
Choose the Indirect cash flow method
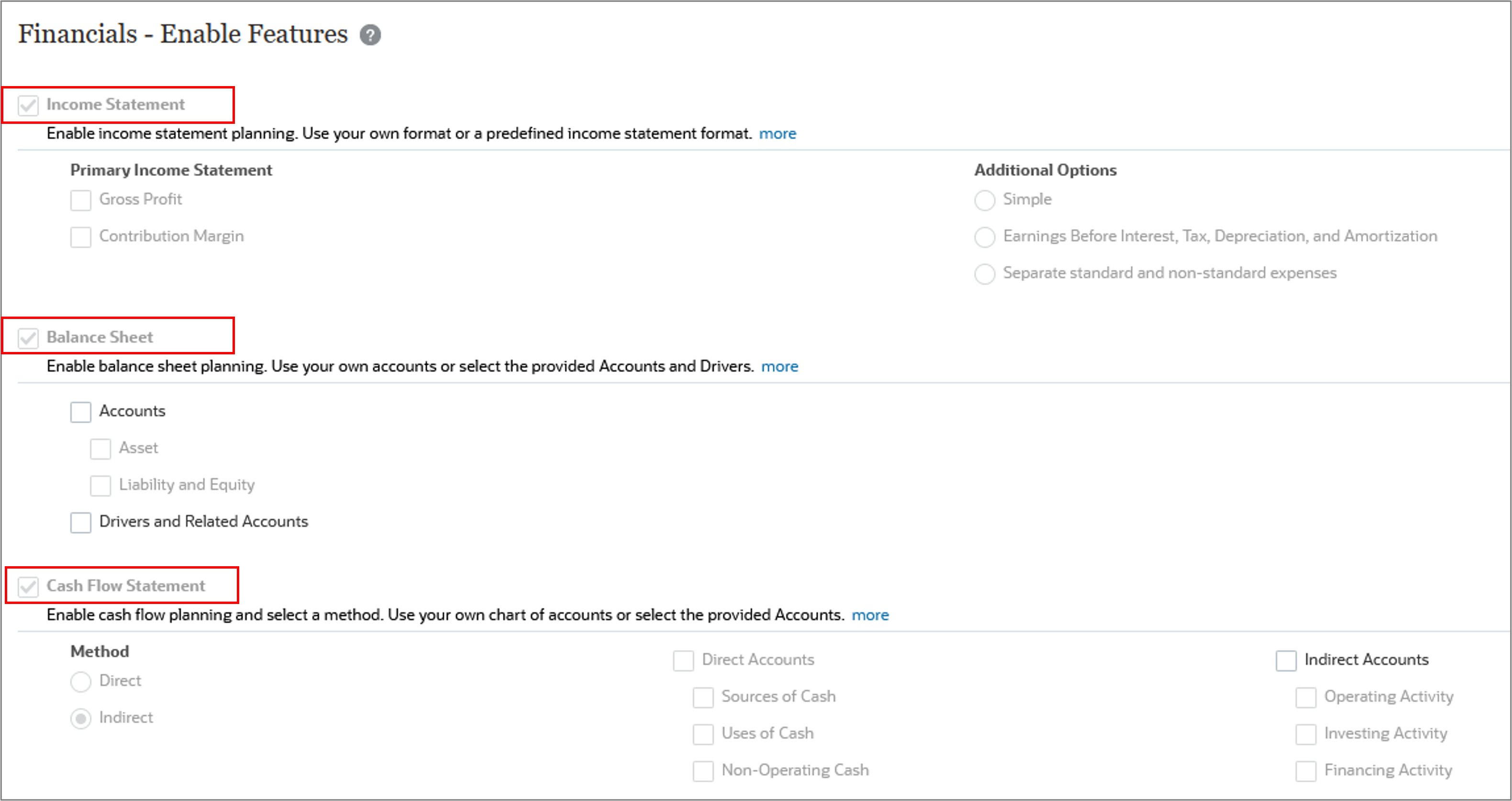80,718
